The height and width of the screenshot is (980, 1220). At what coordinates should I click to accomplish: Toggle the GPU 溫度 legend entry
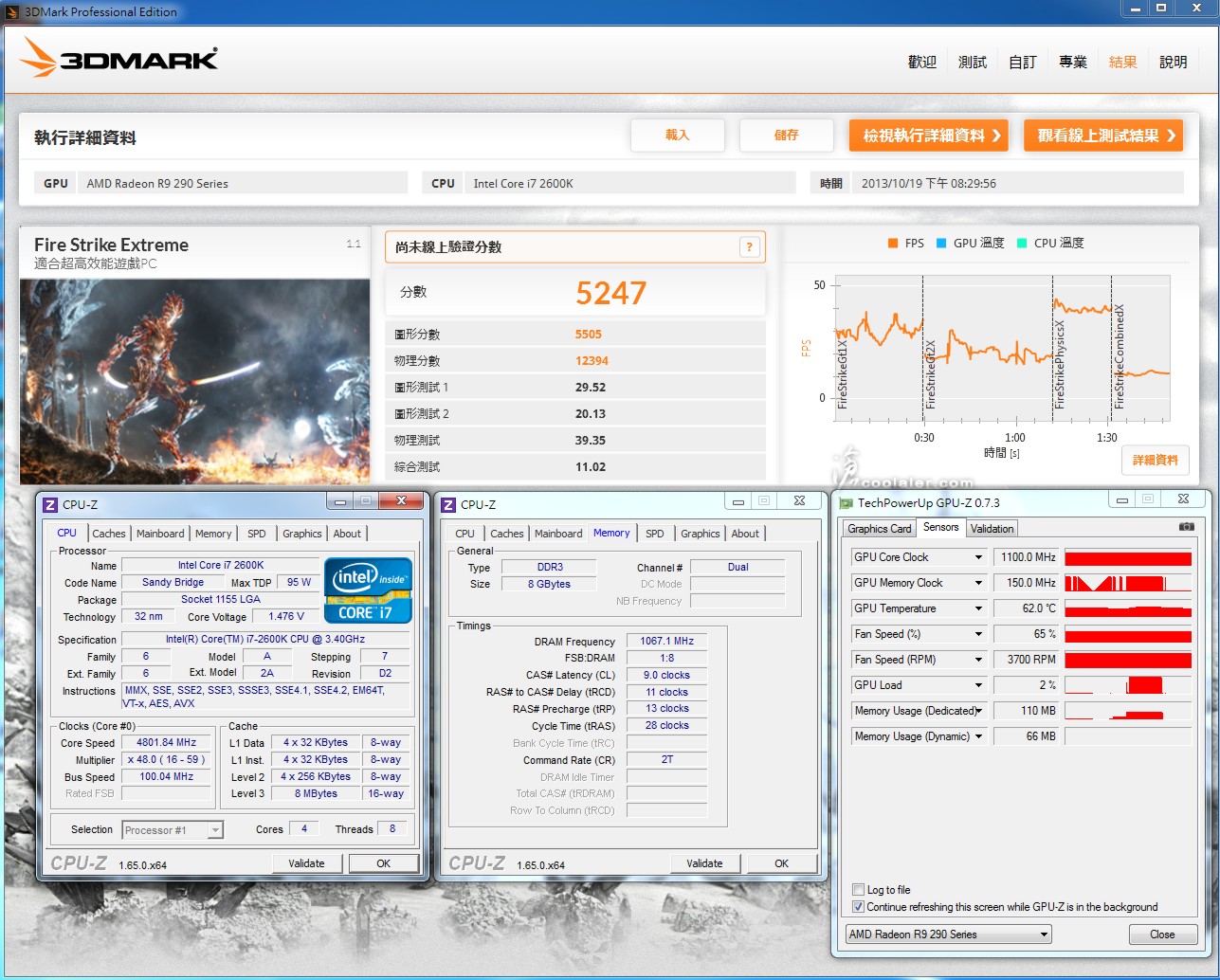[970, 244]
